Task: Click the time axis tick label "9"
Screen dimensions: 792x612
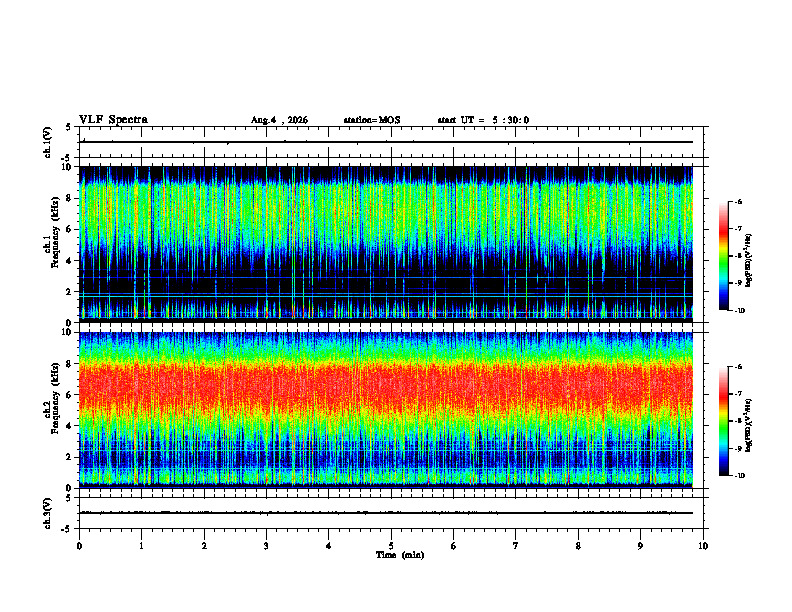Action: [640, 546]
